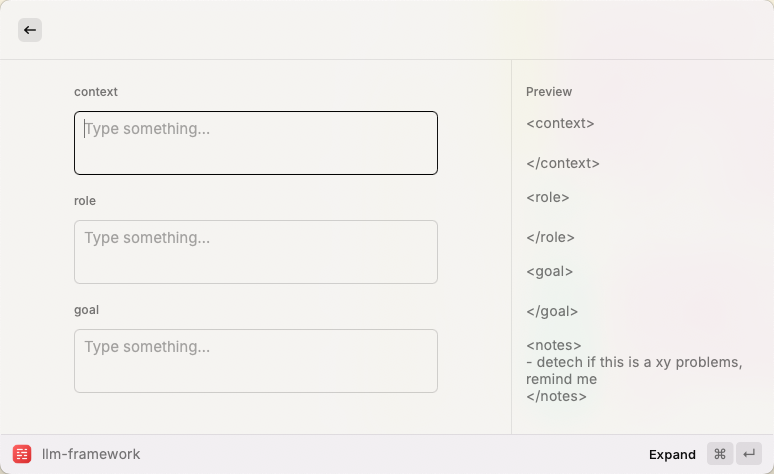Click the return key symbol icon
The image size is (774, 474).
749,454
